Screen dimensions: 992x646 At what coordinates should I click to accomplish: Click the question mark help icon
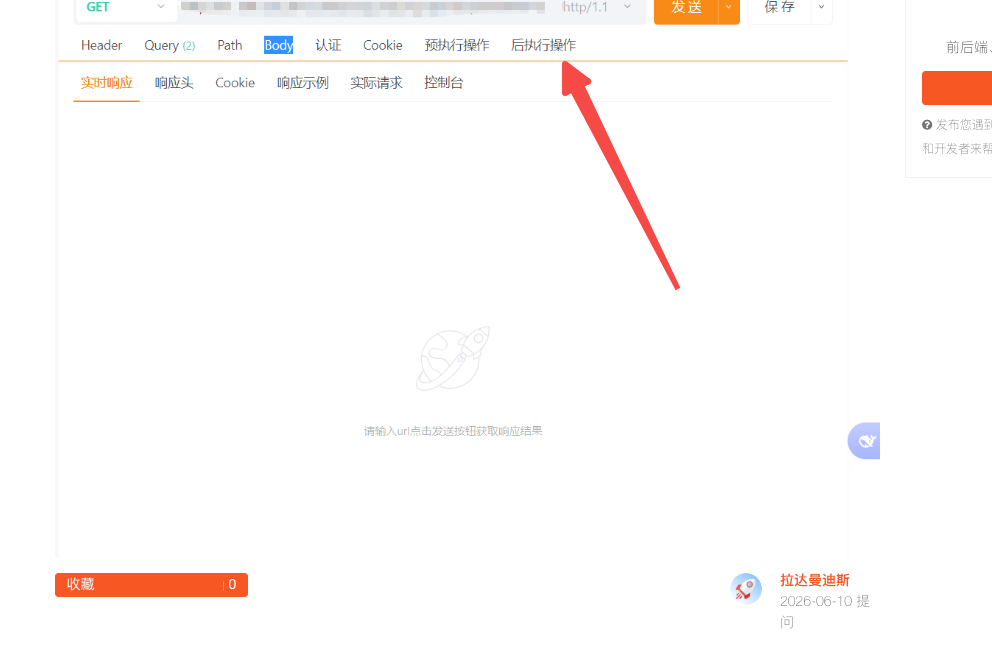click(x=927, y=125)
